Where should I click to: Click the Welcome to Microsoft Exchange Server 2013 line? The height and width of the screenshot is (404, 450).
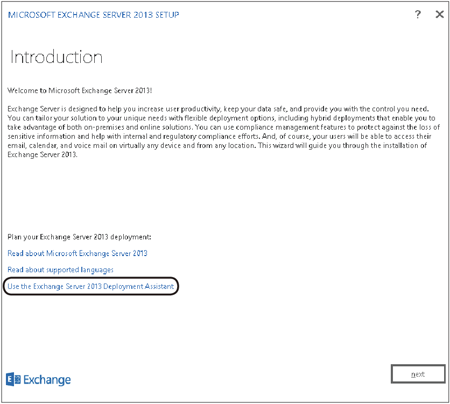pyautogui.click(x=80, y=90)
